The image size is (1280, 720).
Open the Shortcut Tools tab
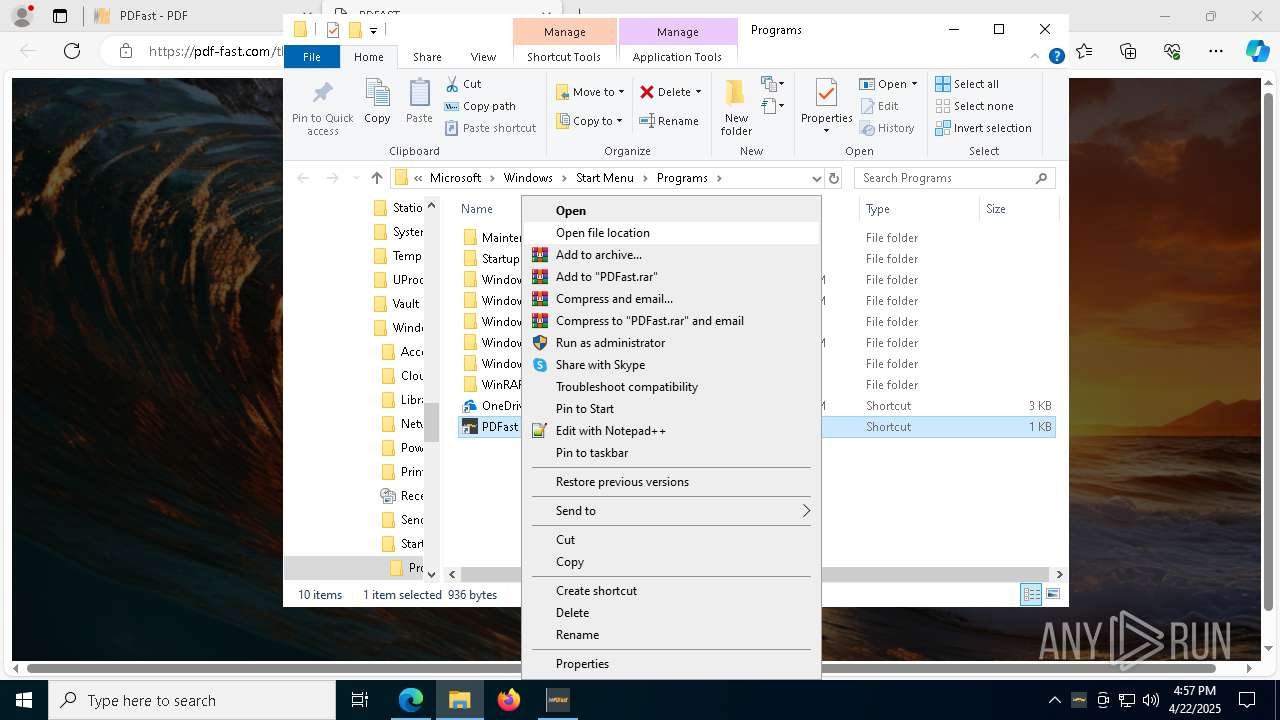[x=564, y=57]
